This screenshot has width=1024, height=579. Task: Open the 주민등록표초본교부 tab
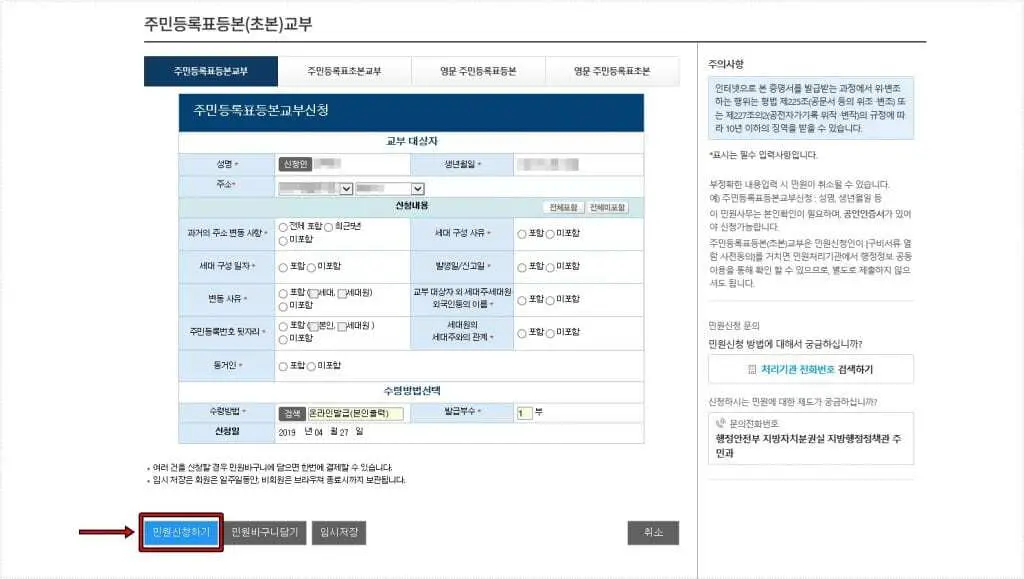344,71
